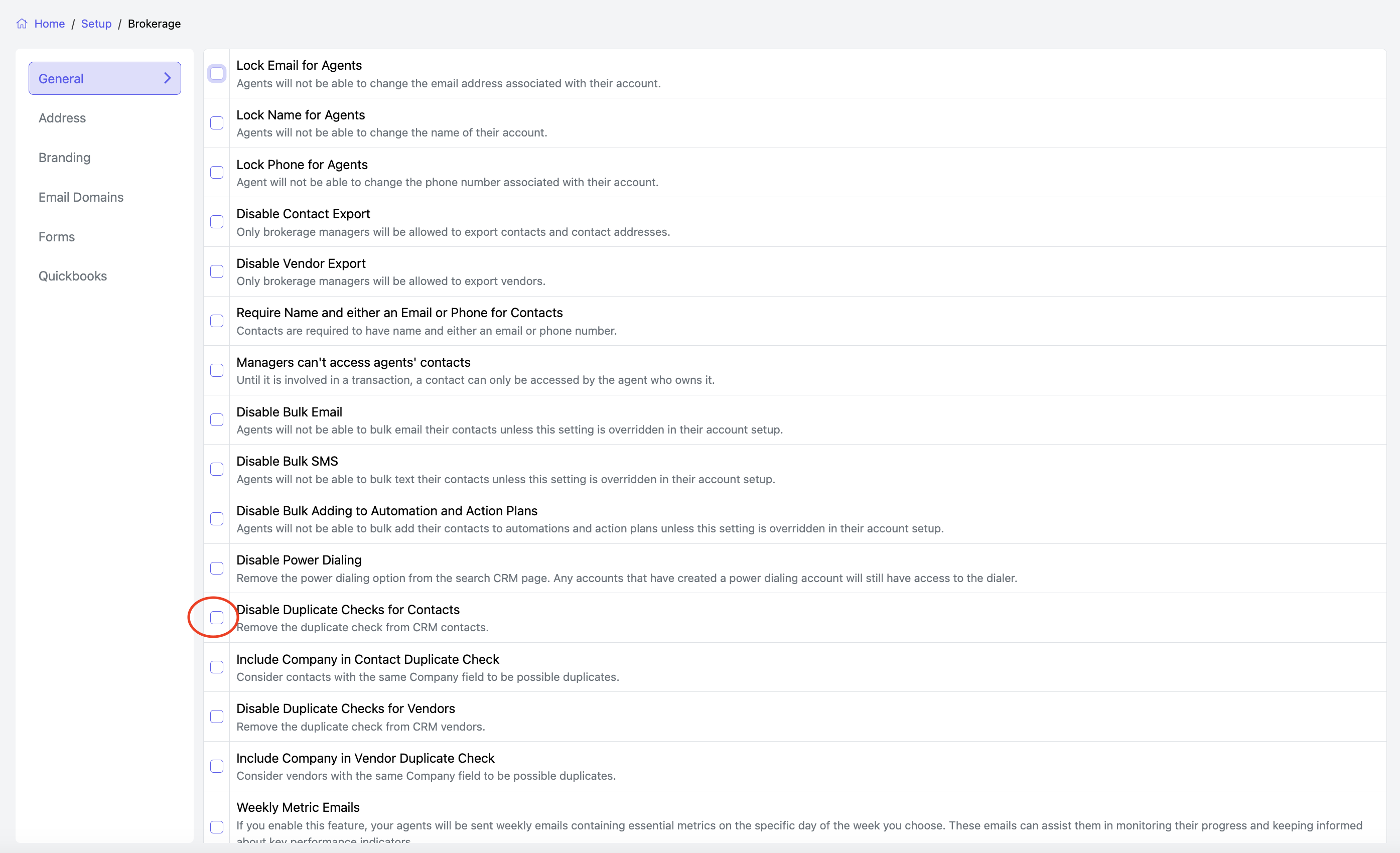Switch to Branding settings
1400x853 pixels.
[64, 158]
